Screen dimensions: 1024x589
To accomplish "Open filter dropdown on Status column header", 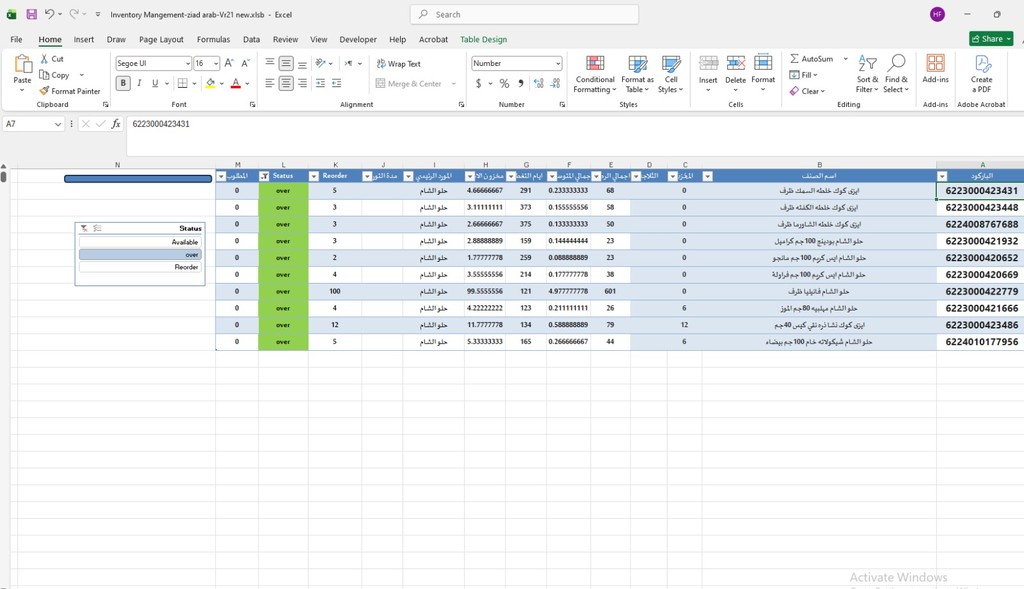I will [264, 176].
